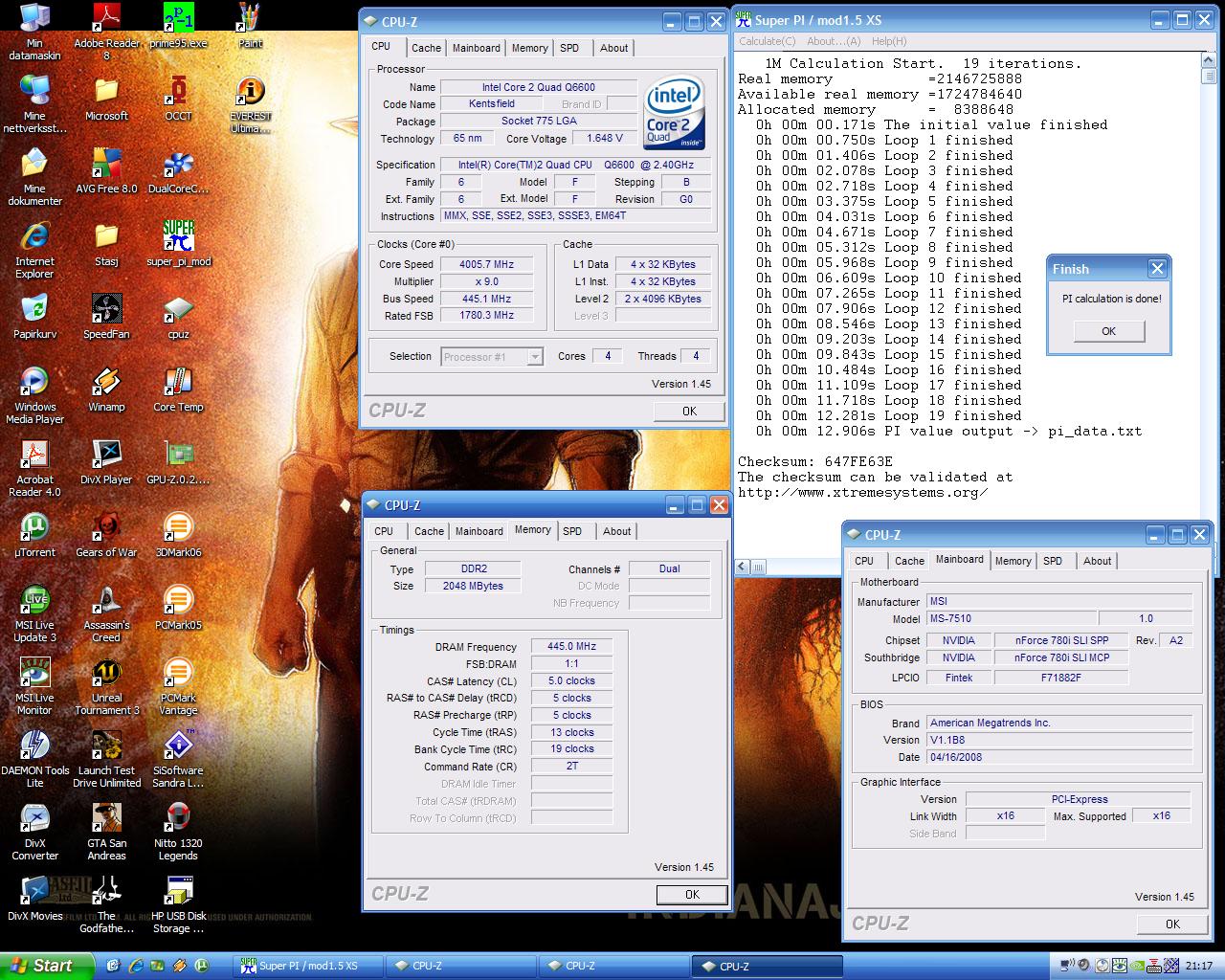Open SPD tab in top CPU-Z window
The height and width of the screenshot is (980, 1225).
(569, 48)
